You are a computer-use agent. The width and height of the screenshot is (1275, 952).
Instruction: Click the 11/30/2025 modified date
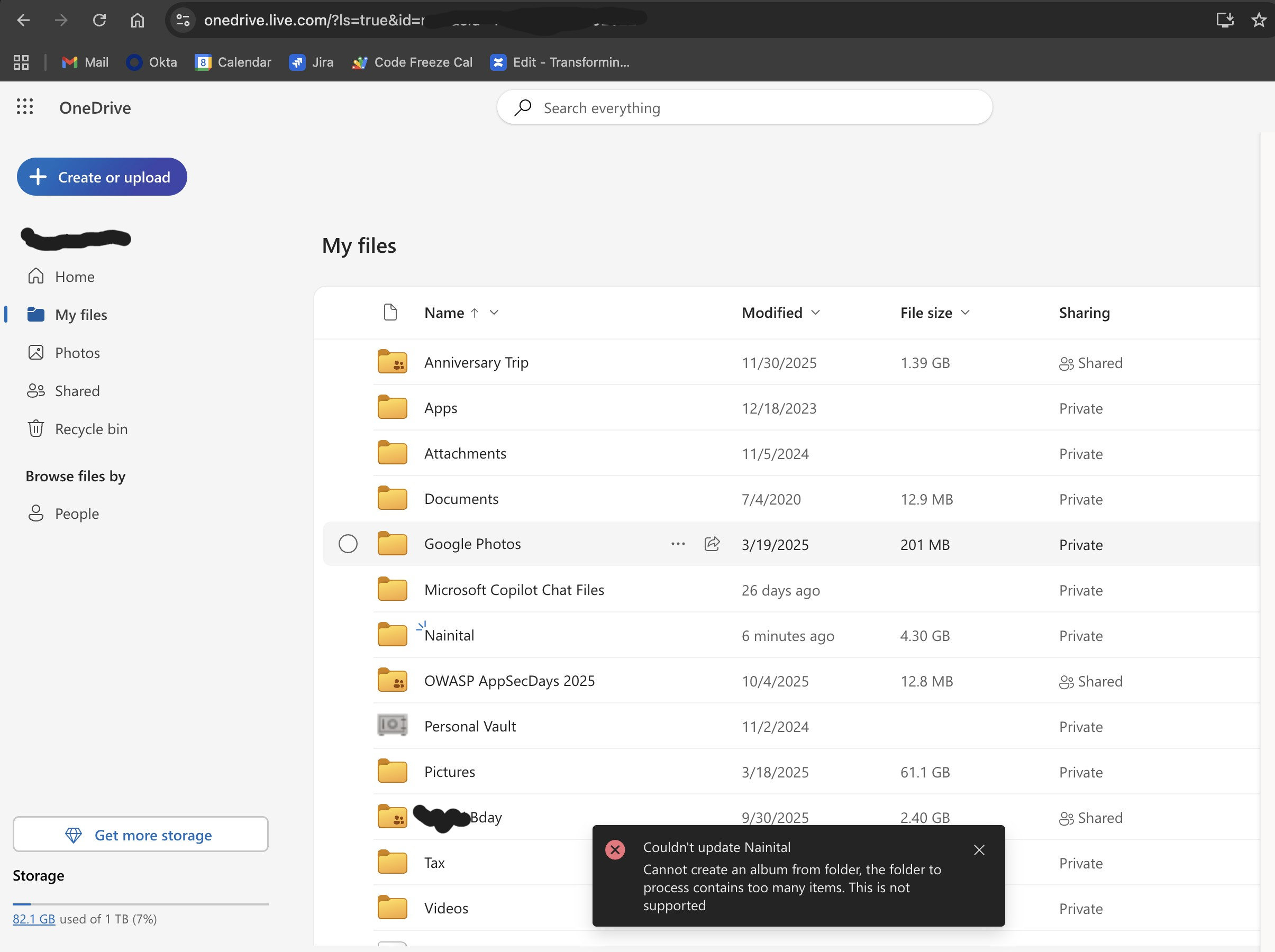tap(779, 363)
